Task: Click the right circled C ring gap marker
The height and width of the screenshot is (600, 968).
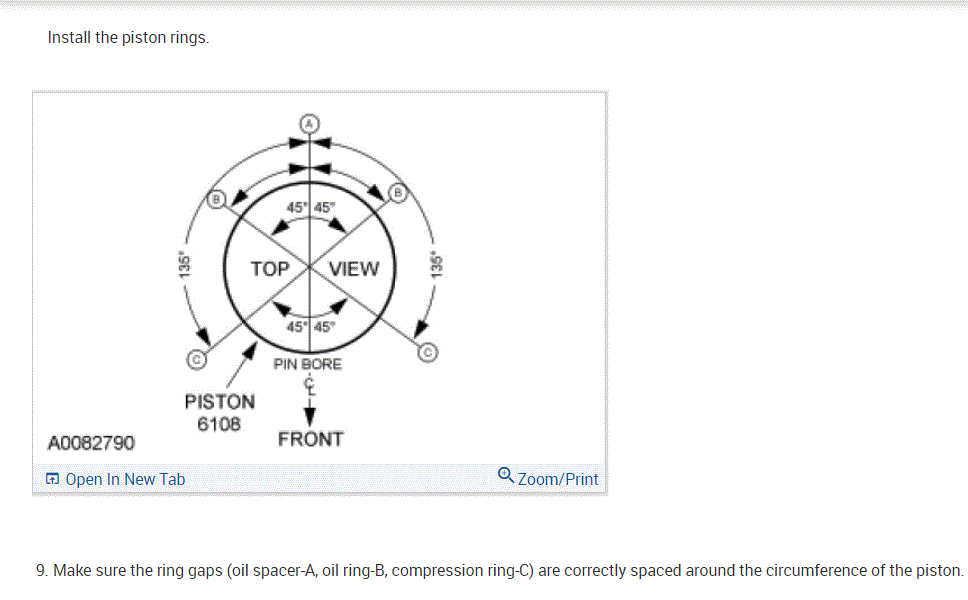Action: click(428, 352)
